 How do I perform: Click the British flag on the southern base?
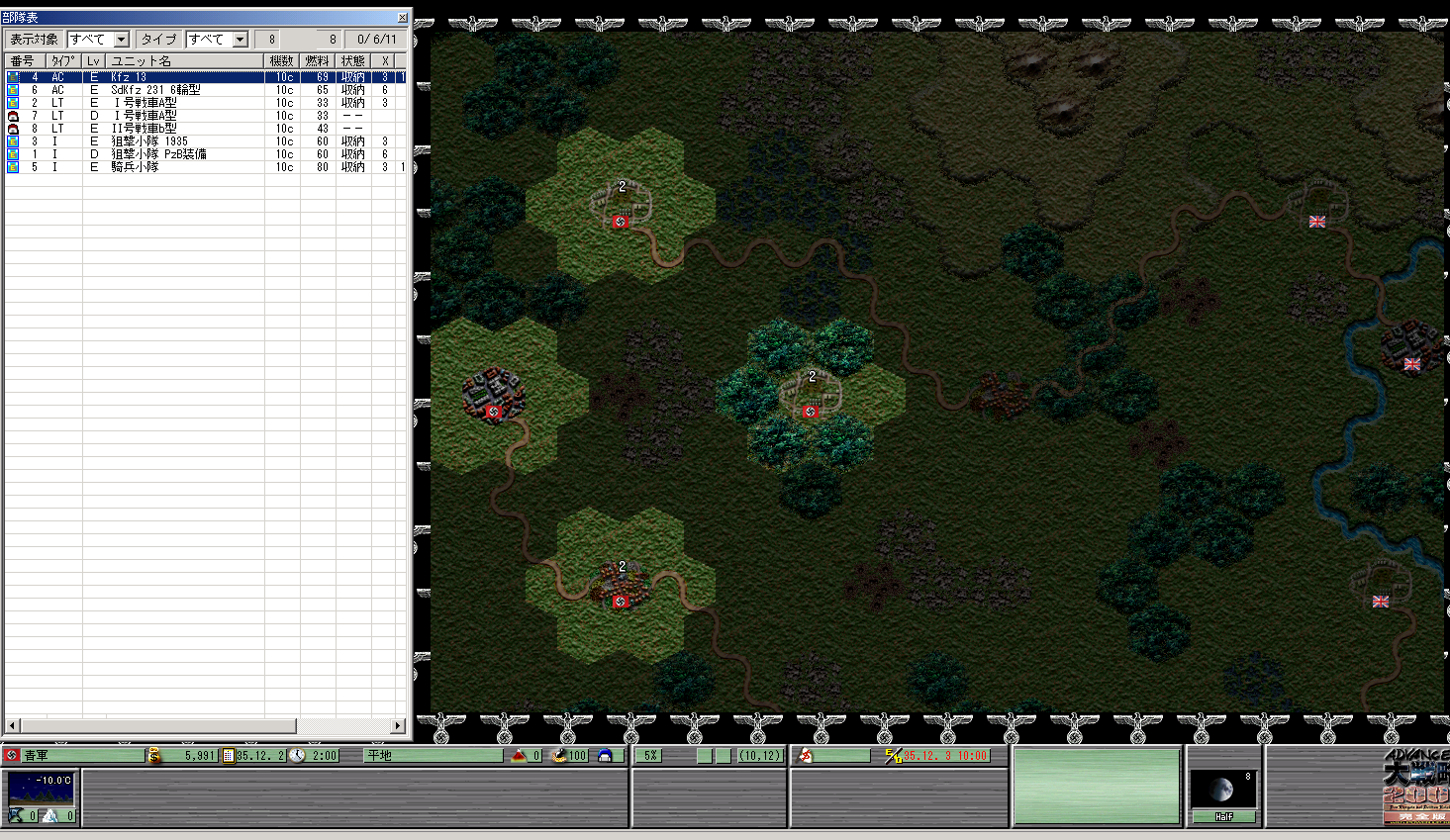(1381, 602)
